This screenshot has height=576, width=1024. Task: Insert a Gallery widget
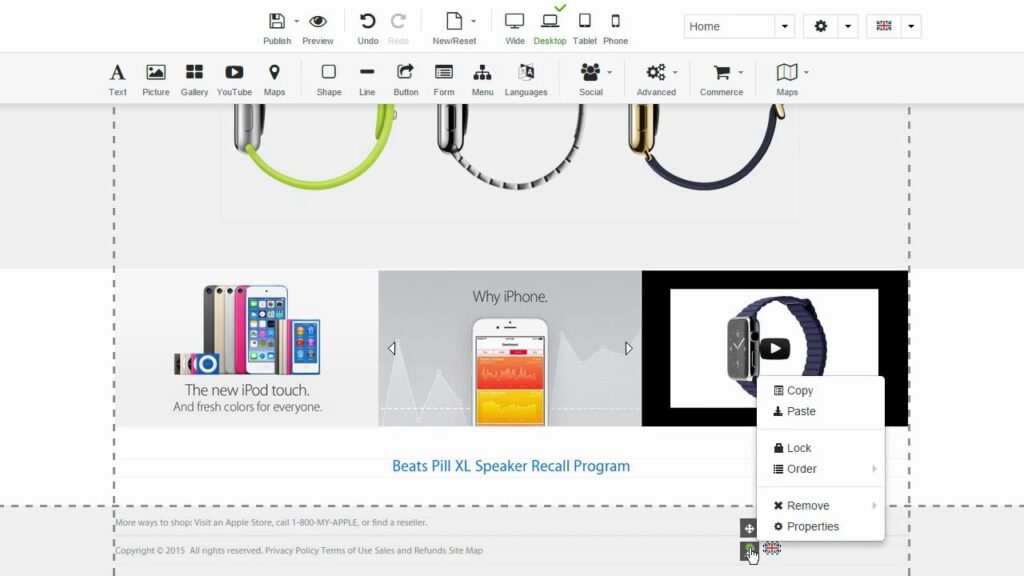click(194, 80)
